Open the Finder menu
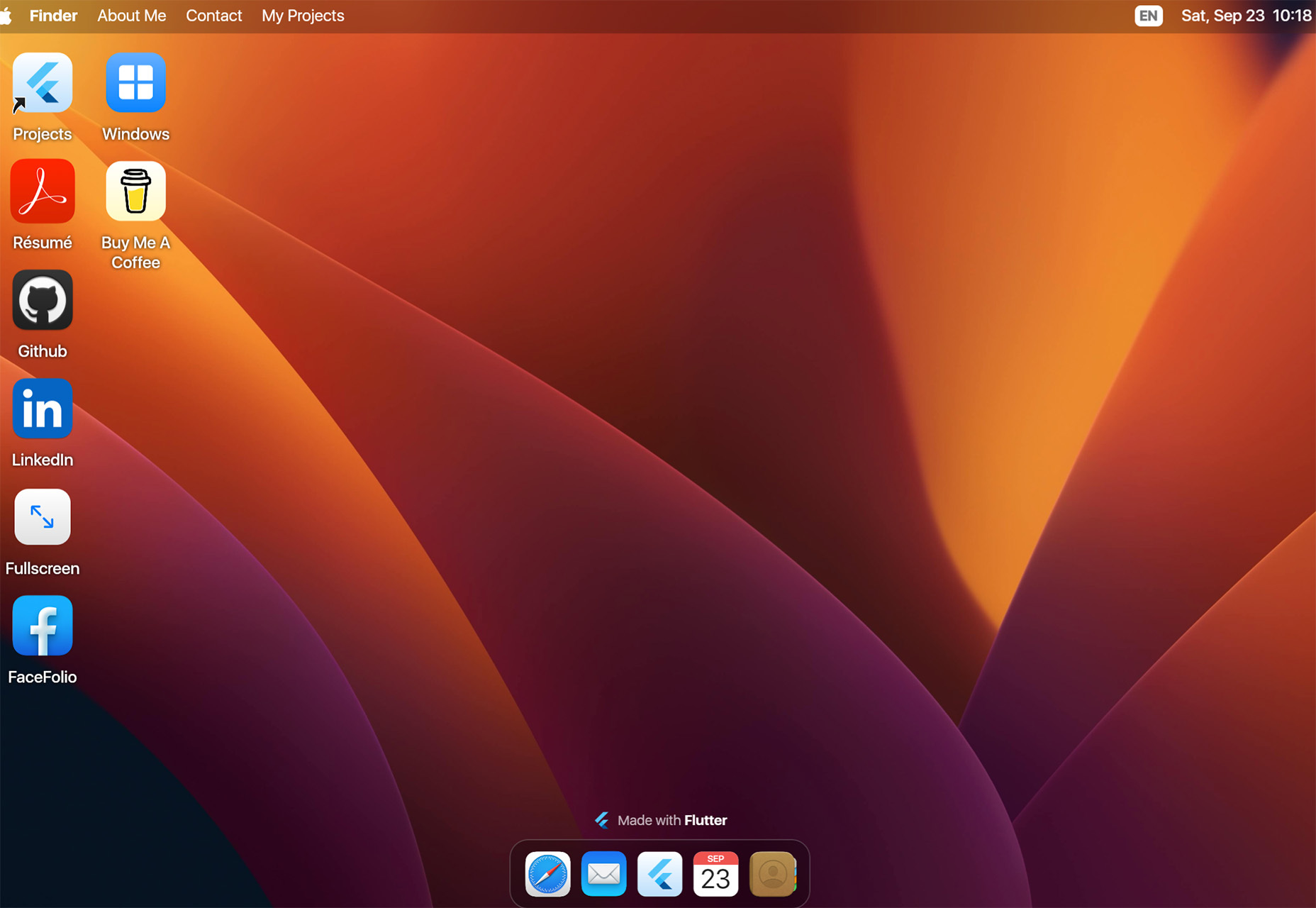 [53, 16]
